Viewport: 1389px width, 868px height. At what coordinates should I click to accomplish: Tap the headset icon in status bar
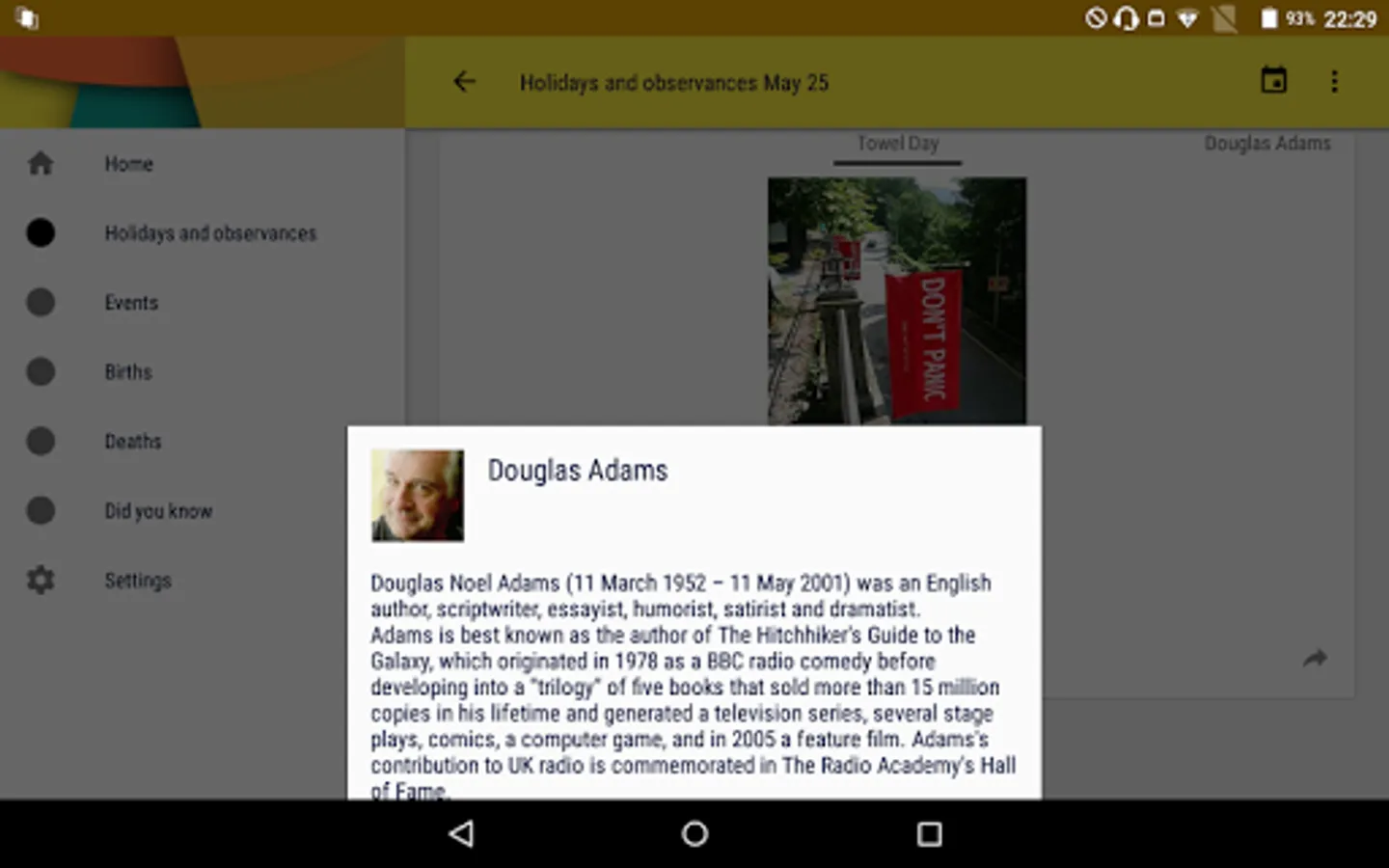pos(1126,18)
